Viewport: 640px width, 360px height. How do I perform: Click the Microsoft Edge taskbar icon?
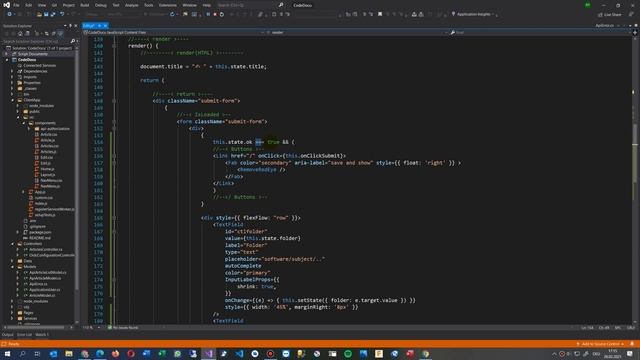100,353
